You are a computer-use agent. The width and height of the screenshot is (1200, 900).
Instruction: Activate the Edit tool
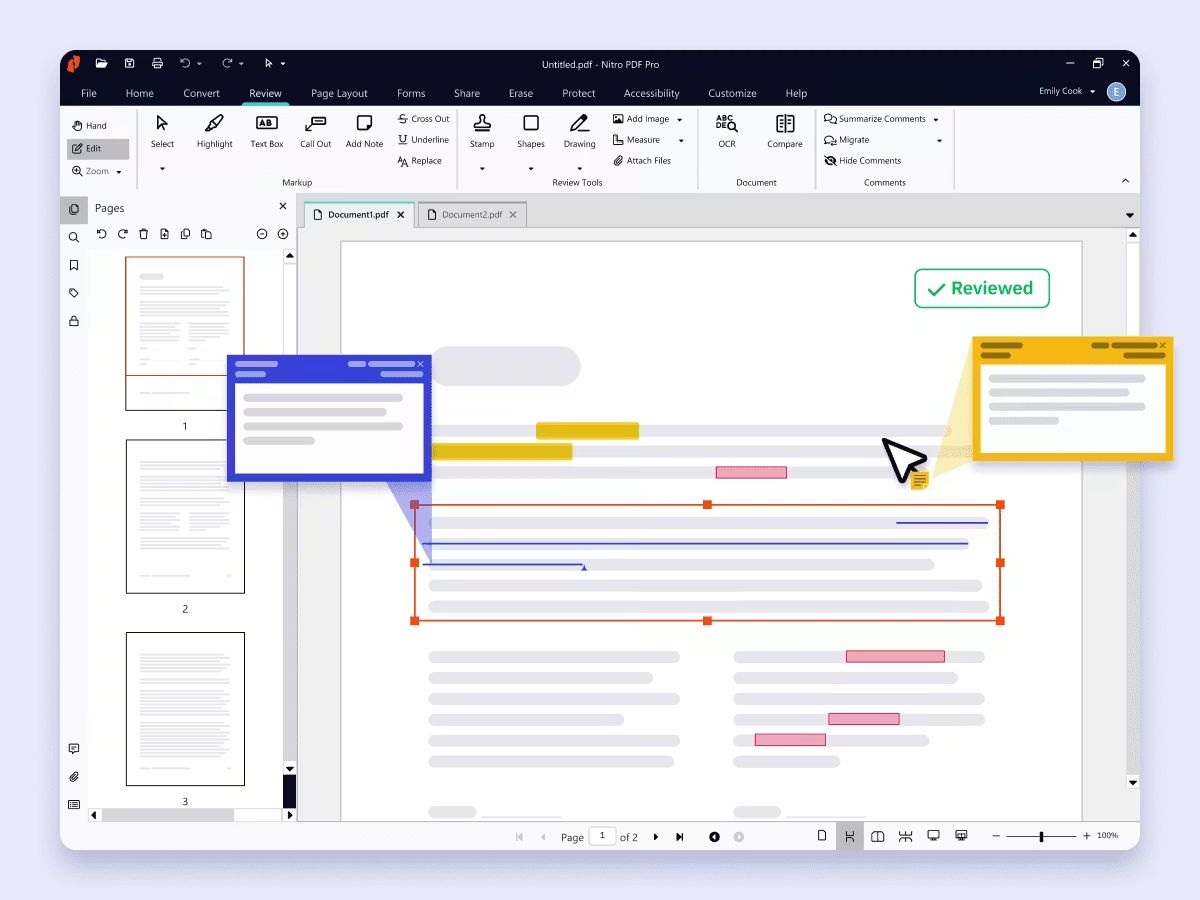(x=98, y=149)
